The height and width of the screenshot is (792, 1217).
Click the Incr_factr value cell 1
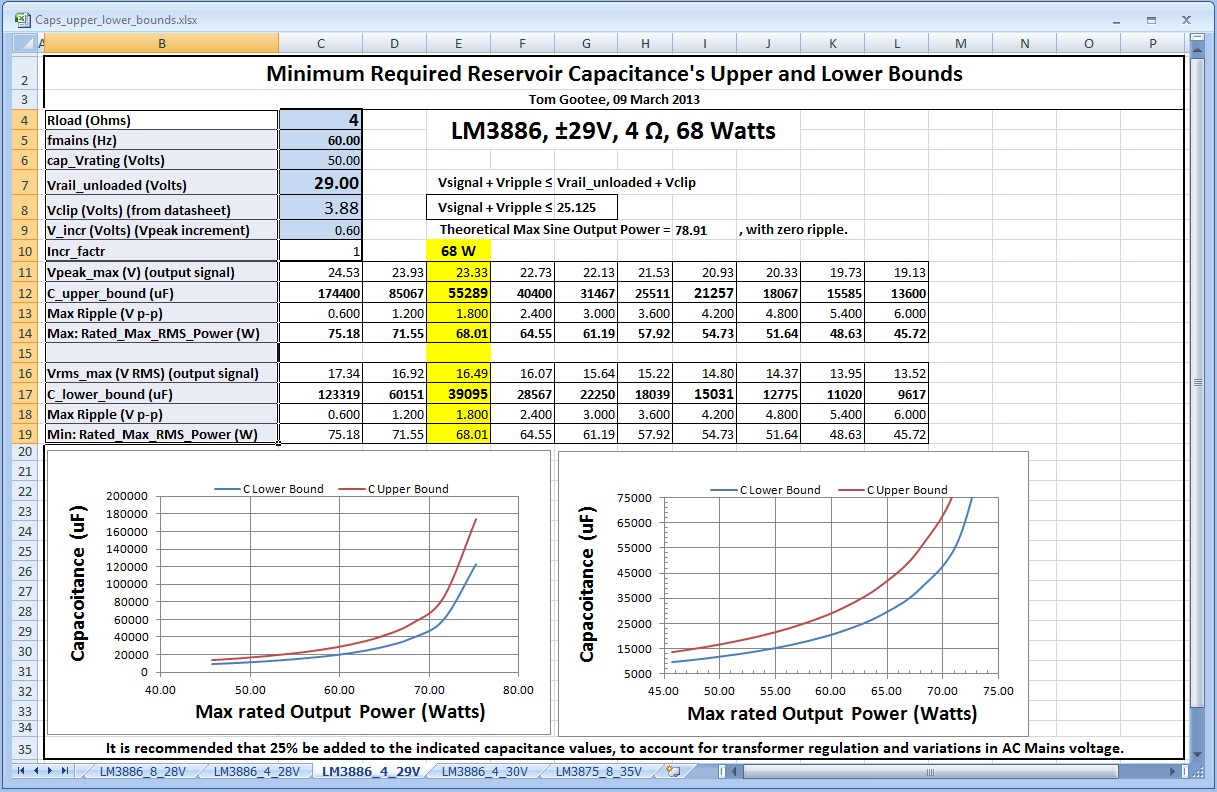pyautogui.click(x=320, y=251)
